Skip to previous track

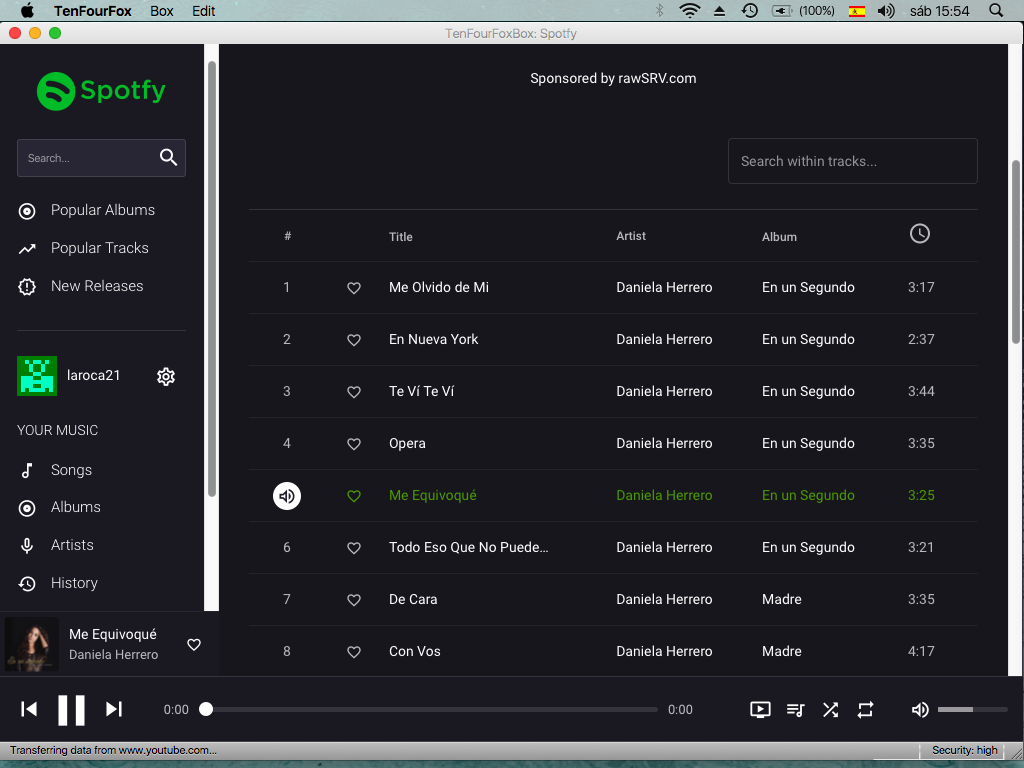[29, 709]
